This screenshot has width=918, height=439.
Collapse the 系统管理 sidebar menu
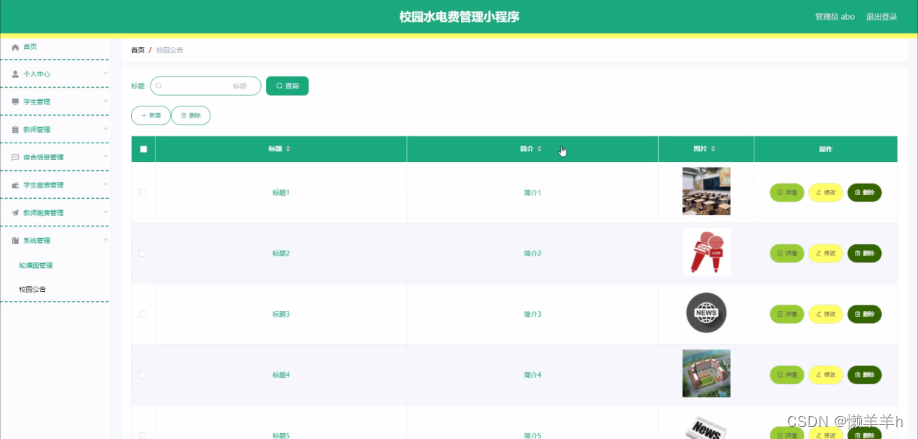(x=55, y=240)
